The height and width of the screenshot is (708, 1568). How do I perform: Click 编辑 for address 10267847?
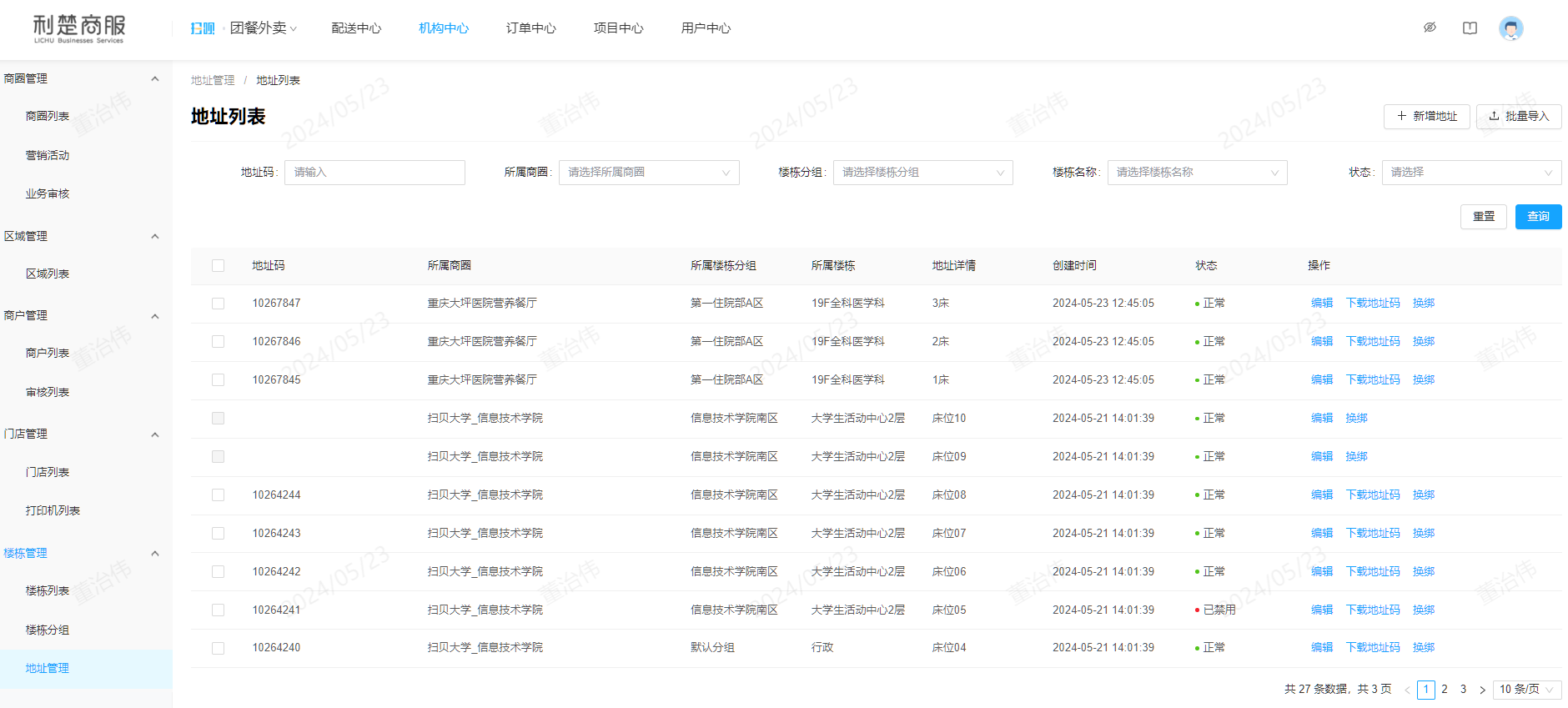coord(1322,304)
